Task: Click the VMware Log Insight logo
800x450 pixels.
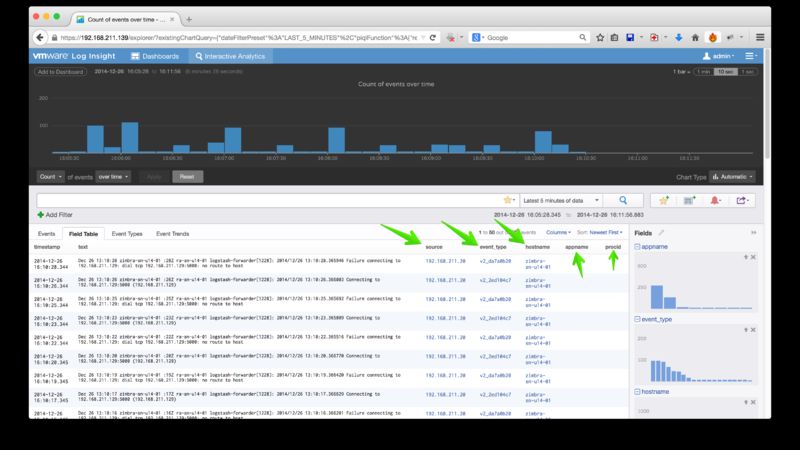Action: click(74, 56)
